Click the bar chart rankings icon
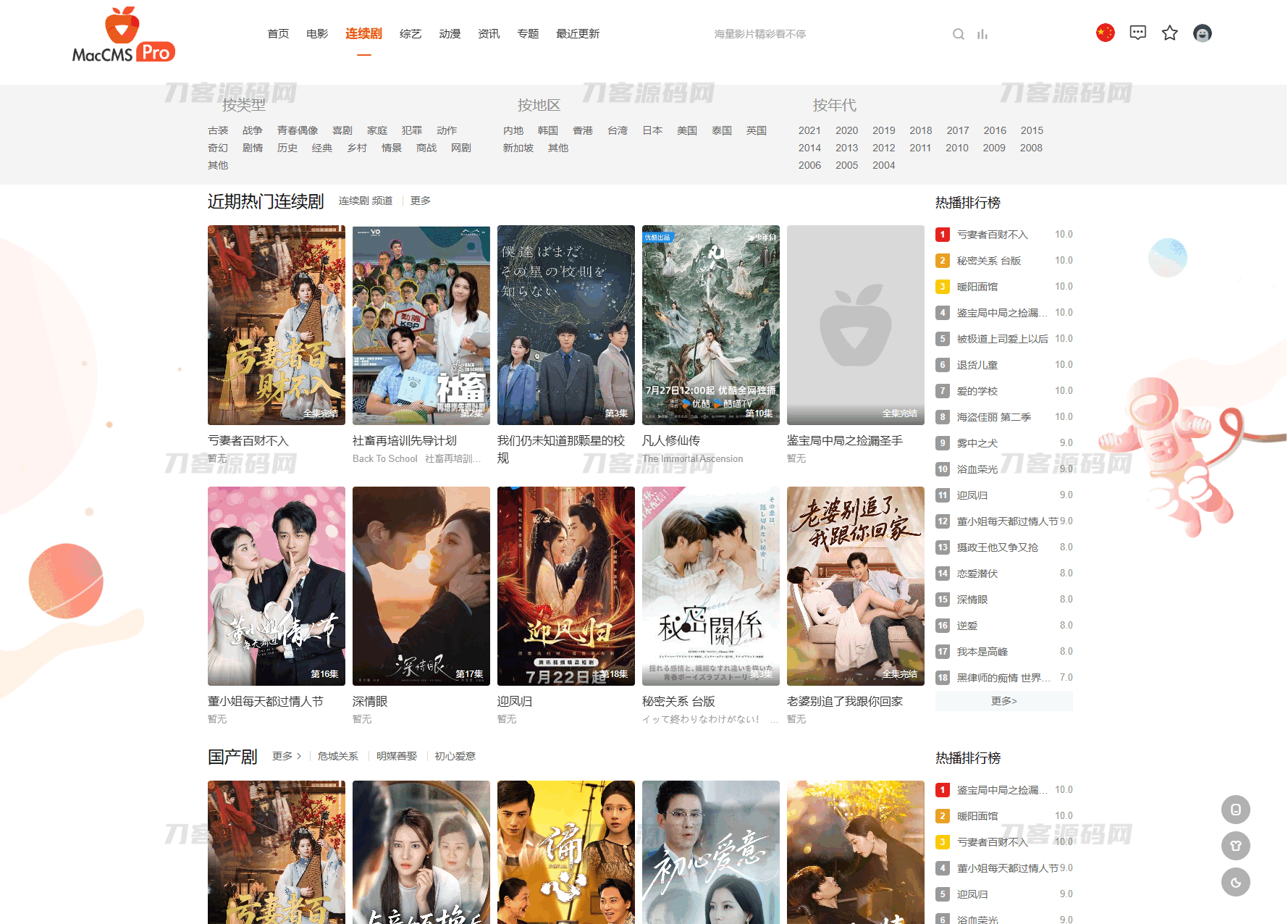 (x=982, y=34)
